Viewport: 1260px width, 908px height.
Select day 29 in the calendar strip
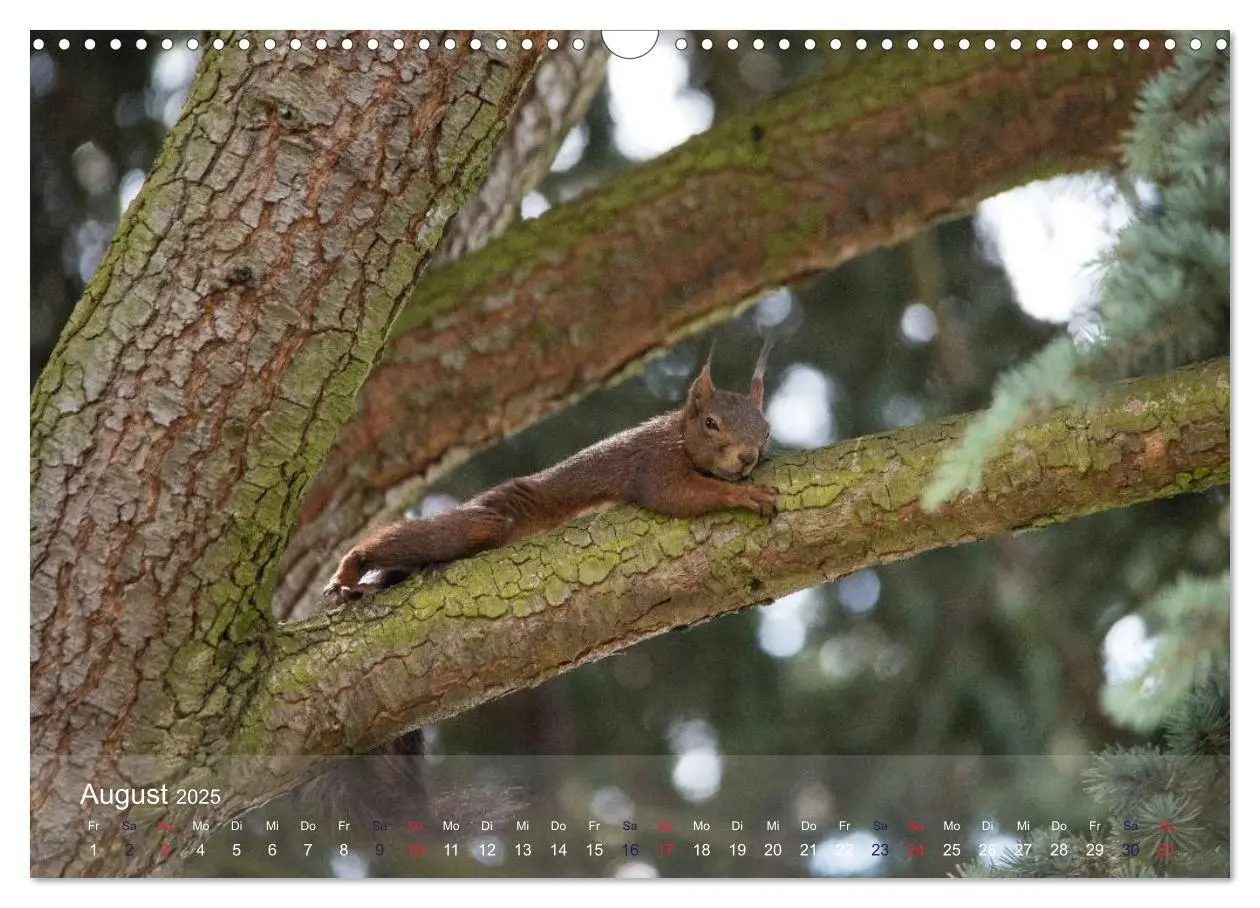(x=1094, y=850)
